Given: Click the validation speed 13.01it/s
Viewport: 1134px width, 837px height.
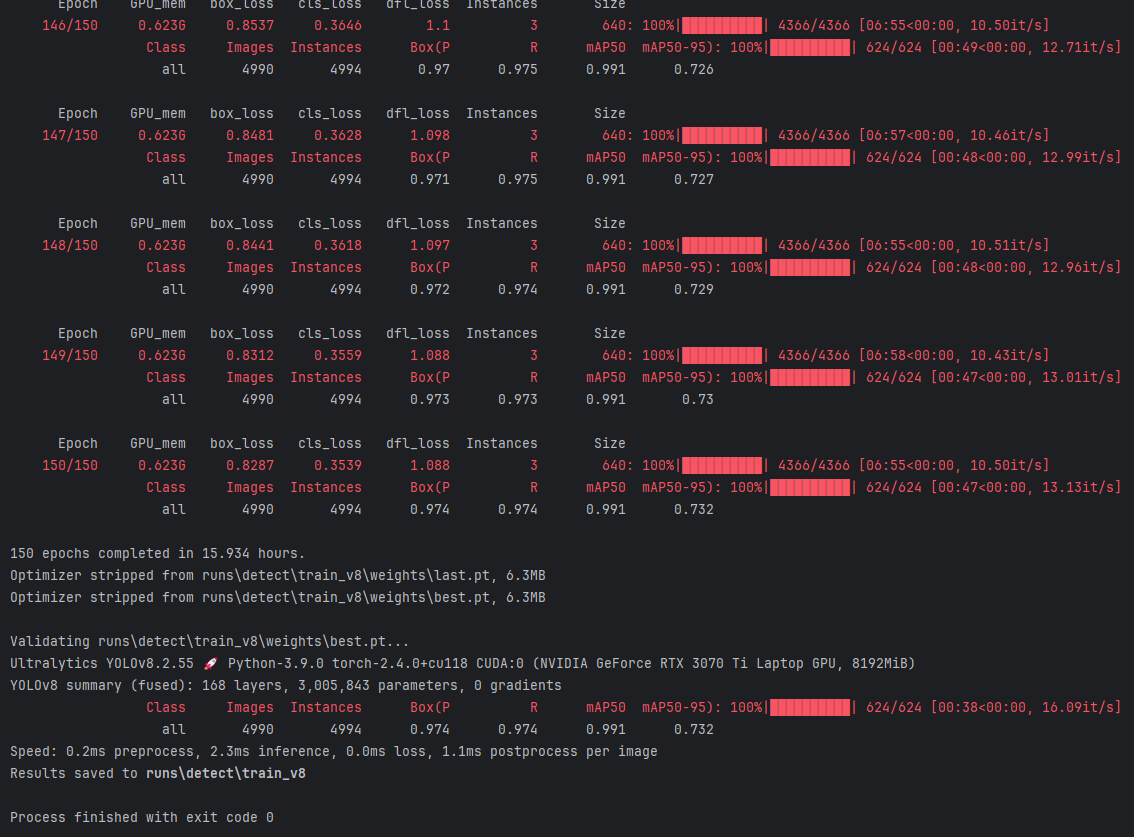Looking at the screenshot, I should click(1078, 378).
